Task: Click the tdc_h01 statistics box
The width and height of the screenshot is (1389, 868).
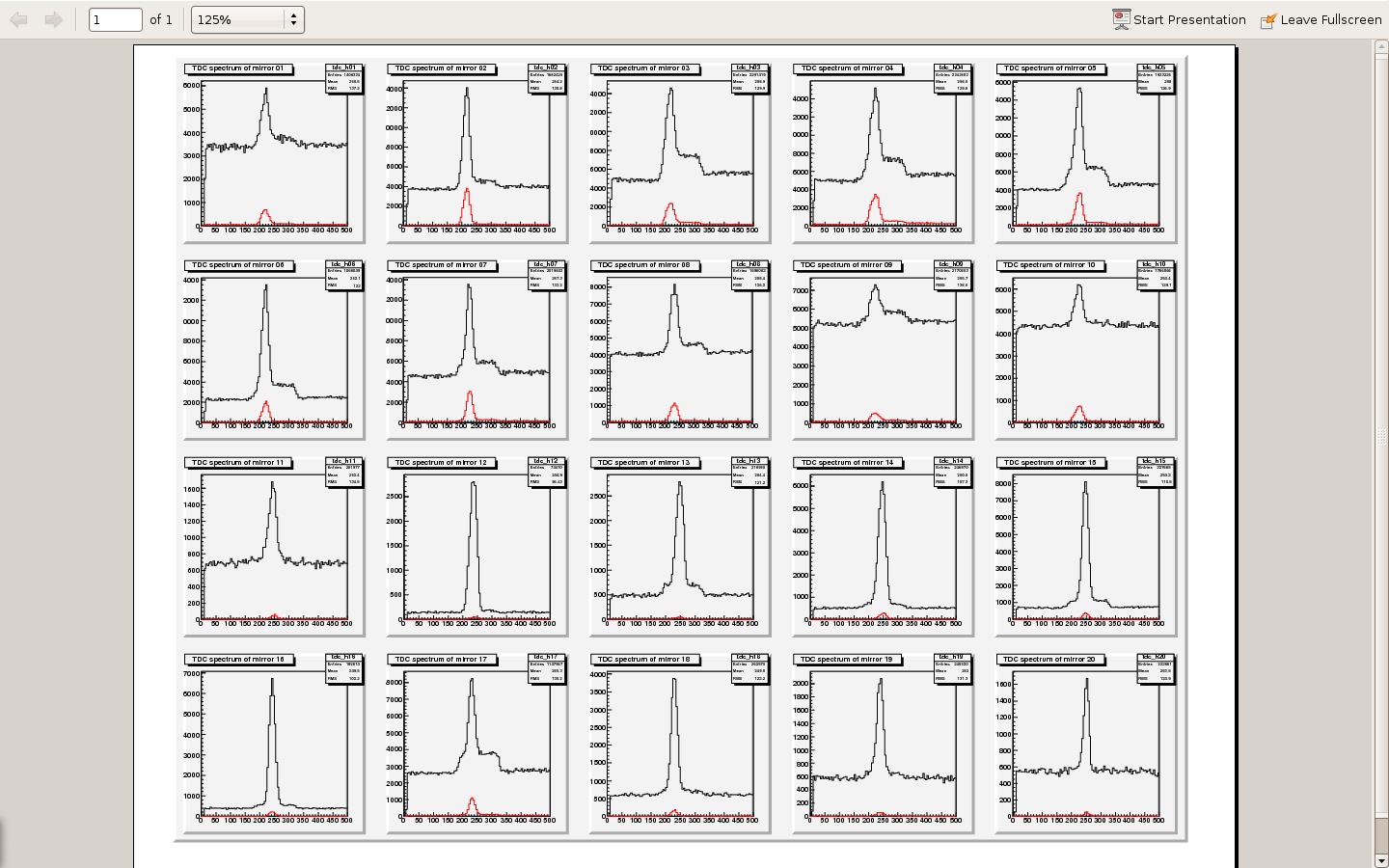Action: [x=344, y=78]
